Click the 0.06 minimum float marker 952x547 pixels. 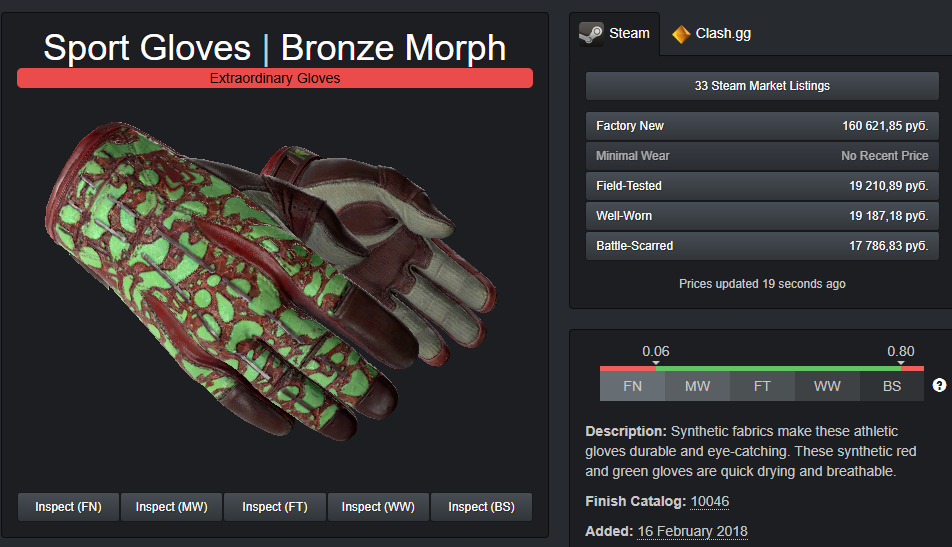point(656,351)
